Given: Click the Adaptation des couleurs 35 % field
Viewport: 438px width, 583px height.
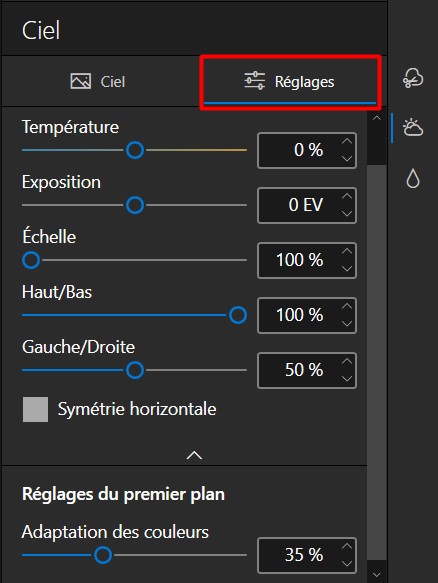Looking at the screenshot, I should click(307, 555).
